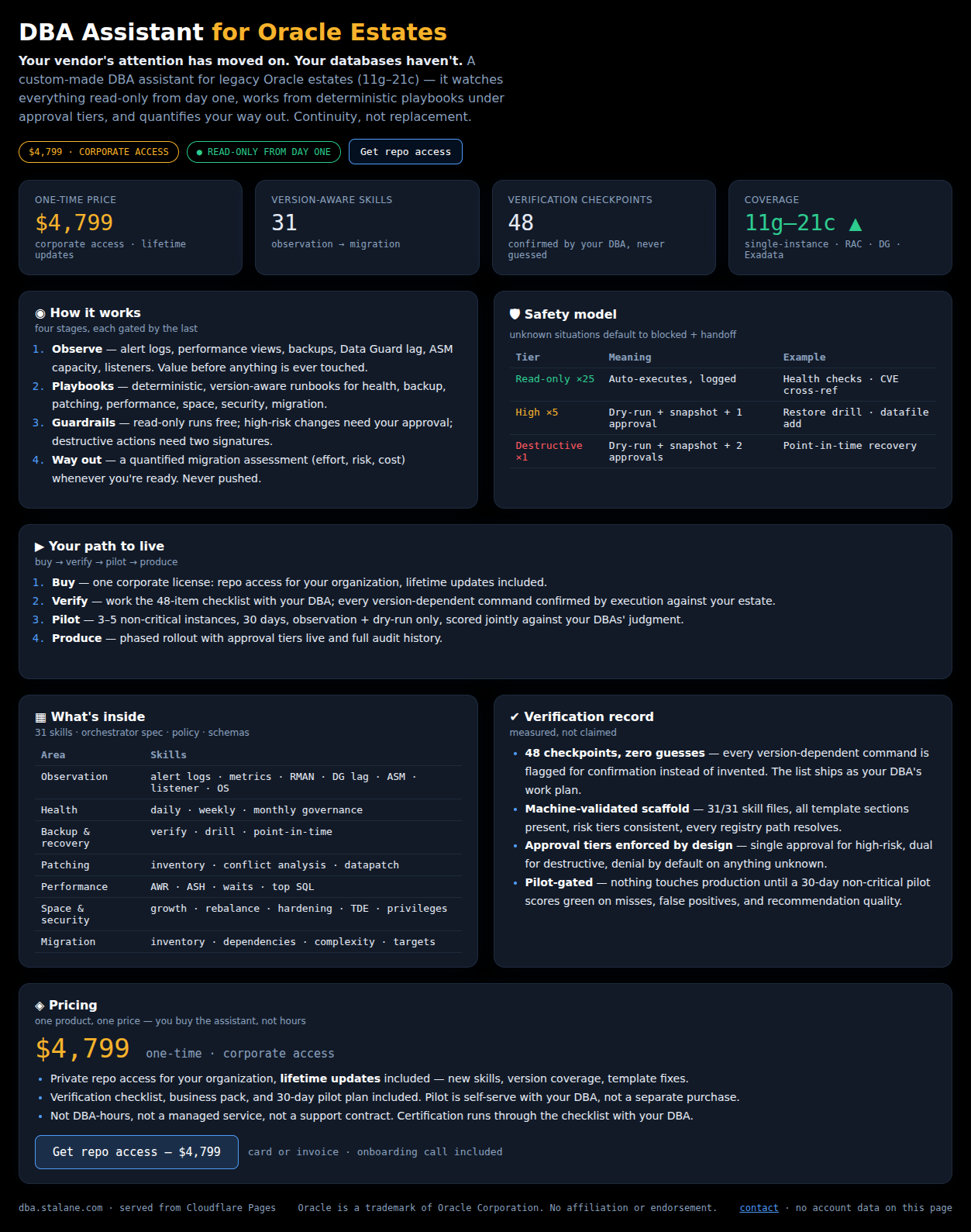
Task: Click the target icon beside How it works
Action: coord(40,313)
